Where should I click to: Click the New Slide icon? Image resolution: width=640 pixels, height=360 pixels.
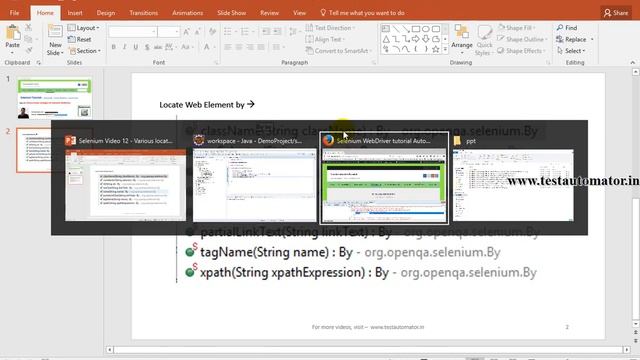tap(55, 32)
